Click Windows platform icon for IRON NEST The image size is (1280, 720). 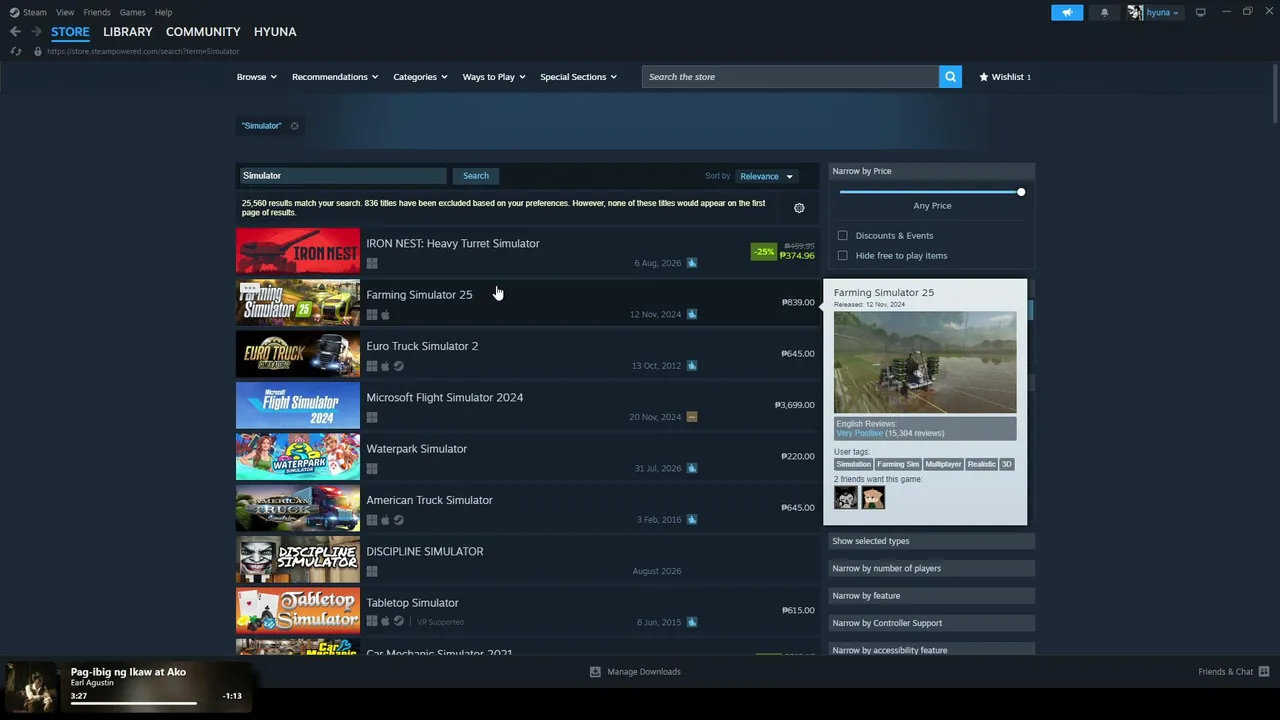[x=372, y=263]
